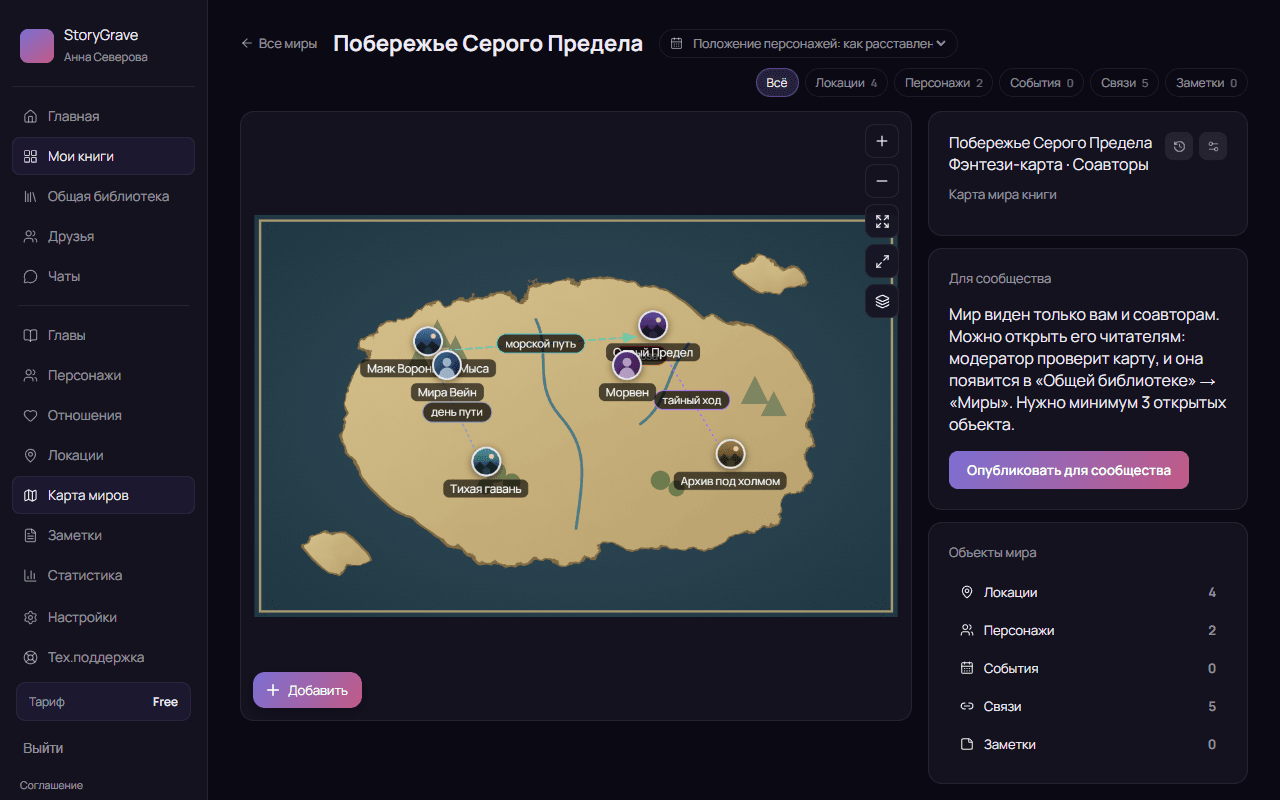Open Друзья page

103,236
